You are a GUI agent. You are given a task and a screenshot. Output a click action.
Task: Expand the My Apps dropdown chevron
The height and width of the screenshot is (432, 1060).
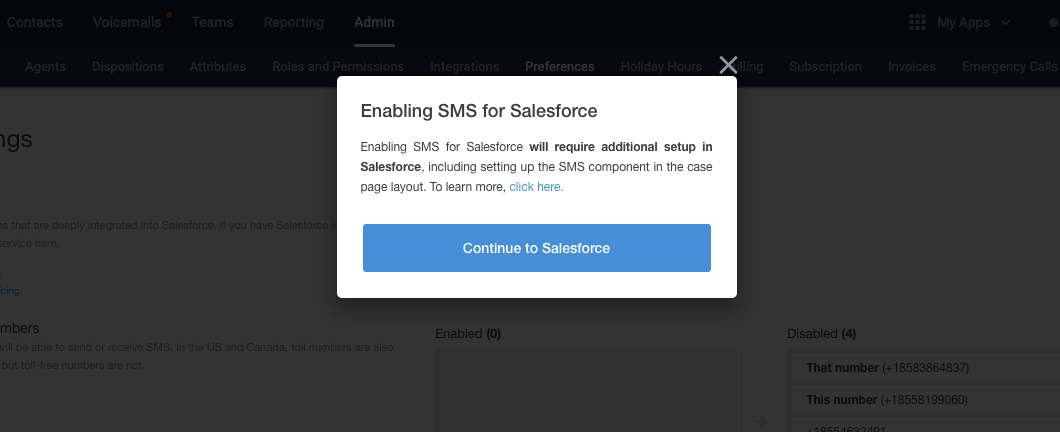pyautogui.click(x=1005, y=23)
